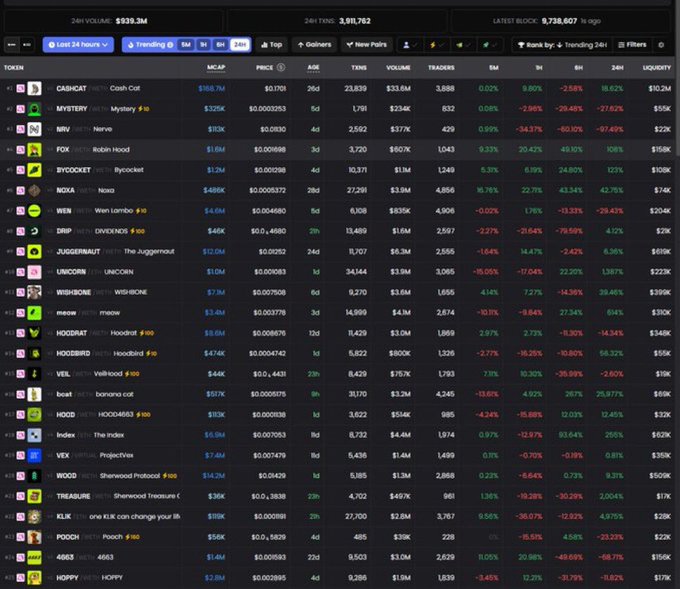The image size is (680, 589).
Task: Click the MYSTERY green token logo
Action: point(34,109)
